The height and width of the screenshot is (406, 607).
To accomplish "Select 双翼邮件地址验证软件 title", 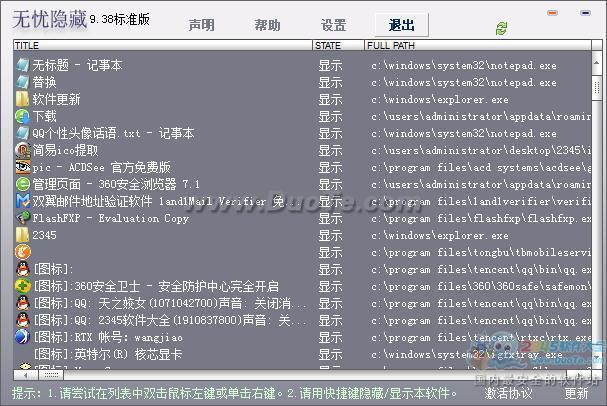I will click(x=92, y=201).
